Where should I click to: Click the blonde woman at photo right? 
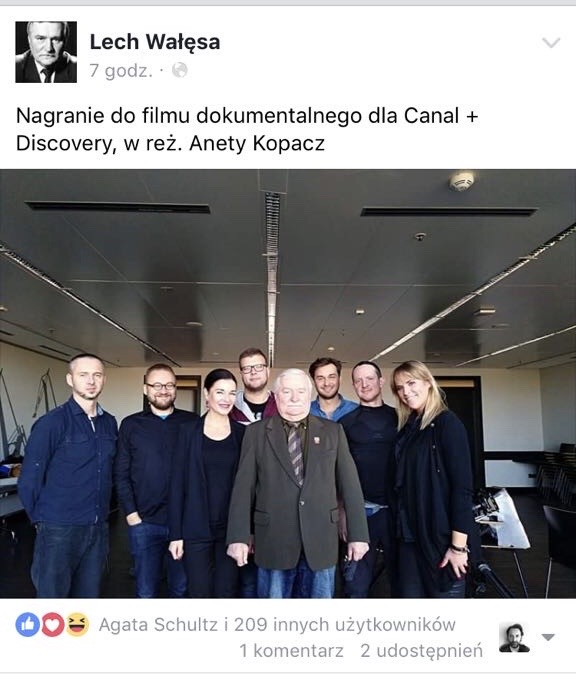(x=432, y=479)
